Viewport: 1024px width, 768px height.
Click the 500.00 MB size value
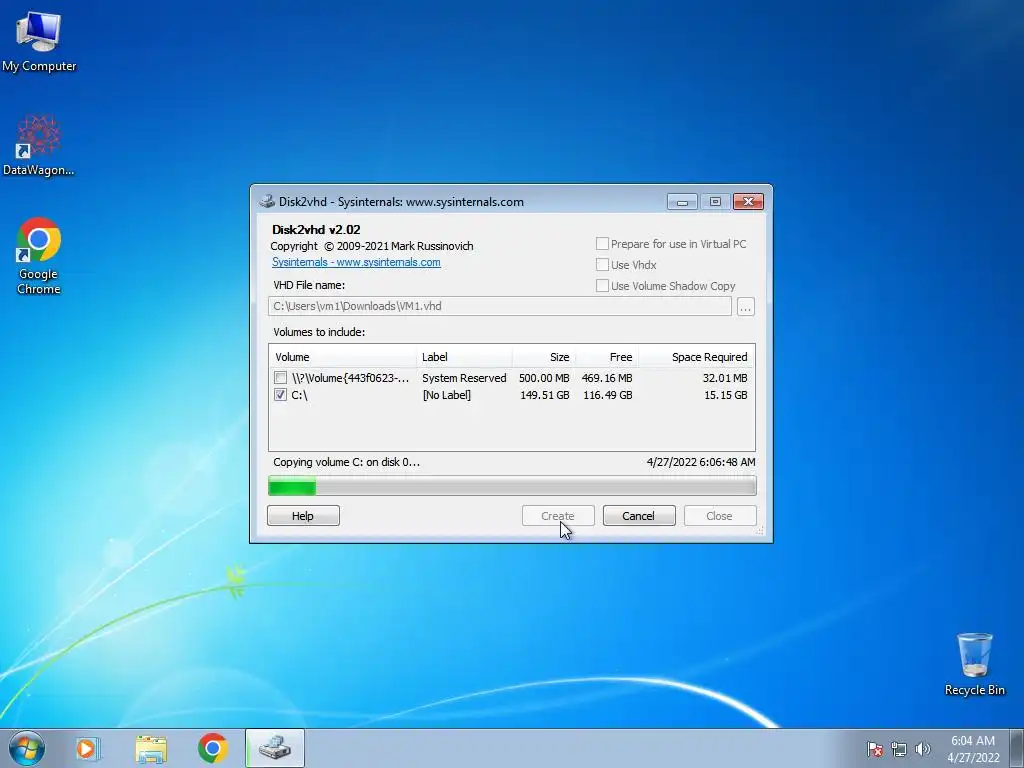coord(544,378)
